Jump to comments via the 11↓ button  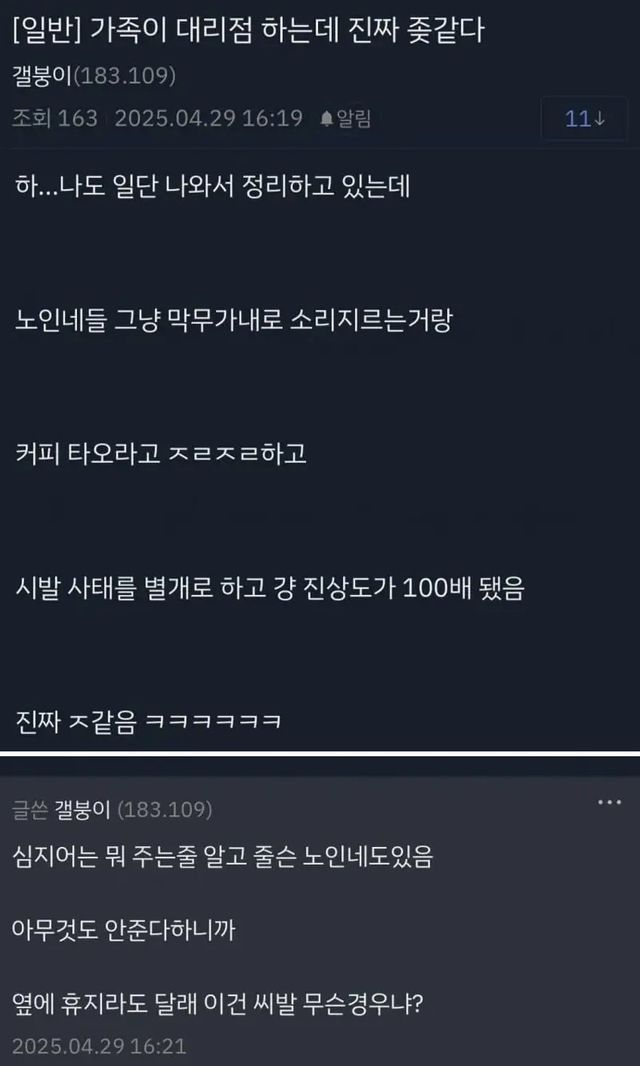pyautogui.click(x=585, y=119)
